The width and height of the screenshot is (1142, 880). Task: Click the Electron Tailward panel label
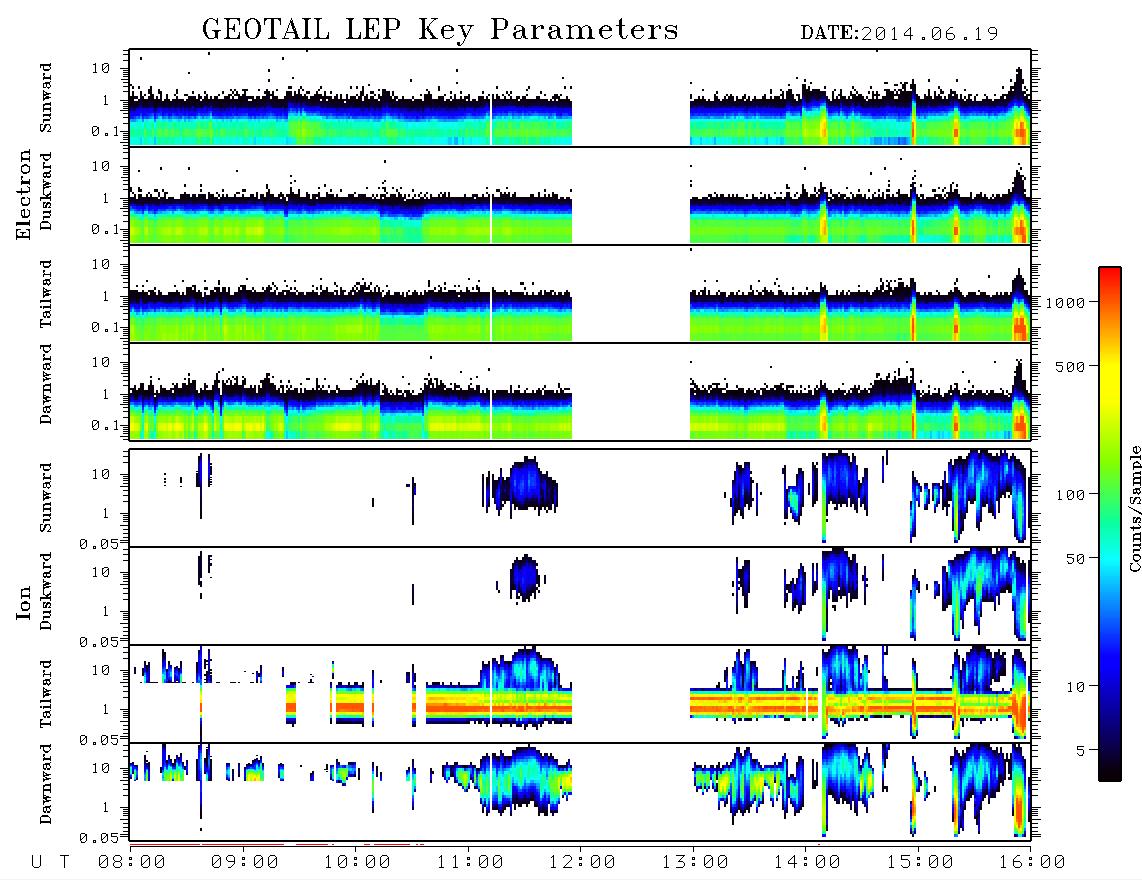tap(46, 294)
